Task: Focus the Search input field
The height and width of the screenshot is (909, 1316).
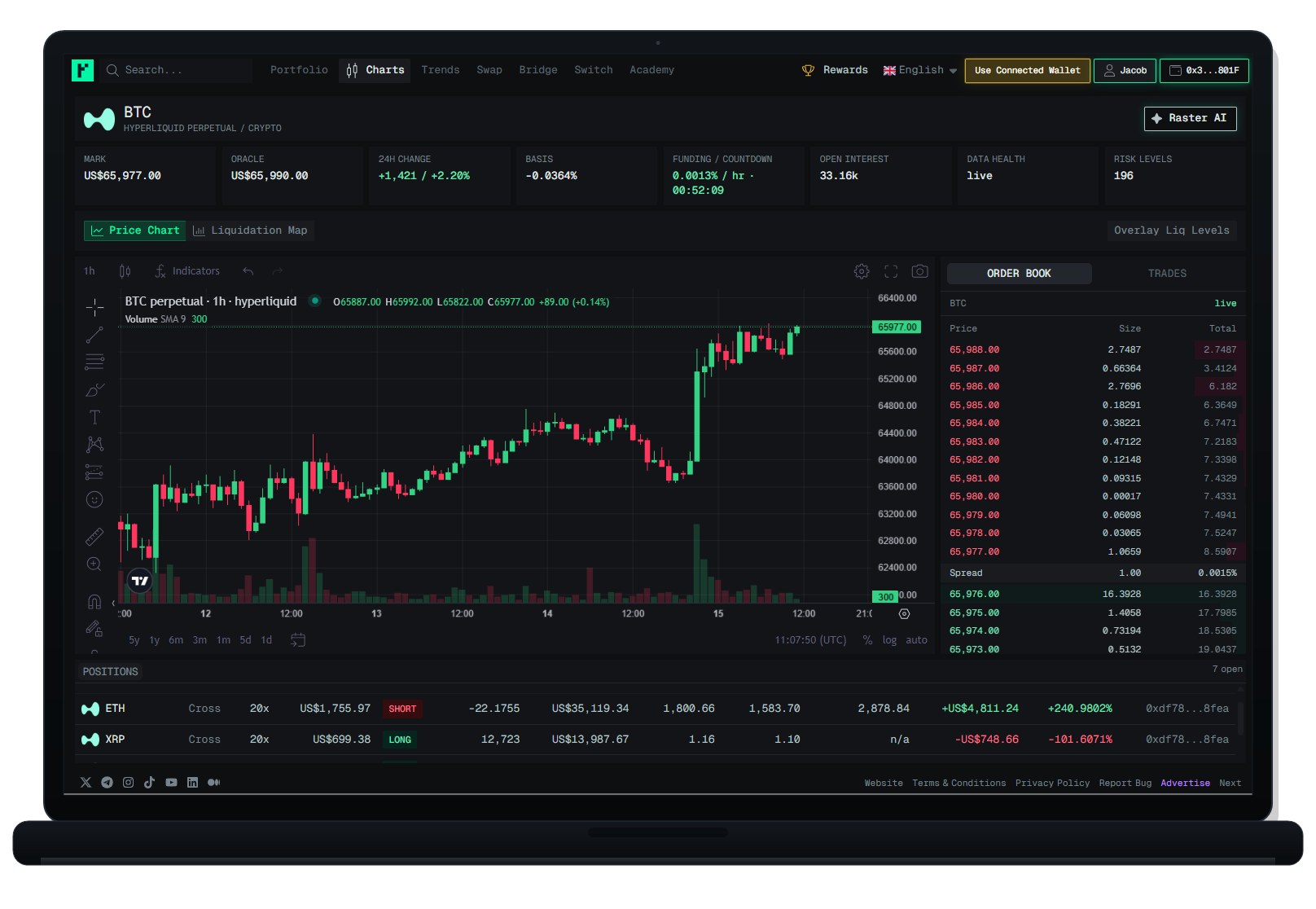Action: pyautogui.click(x=178, y=70)
